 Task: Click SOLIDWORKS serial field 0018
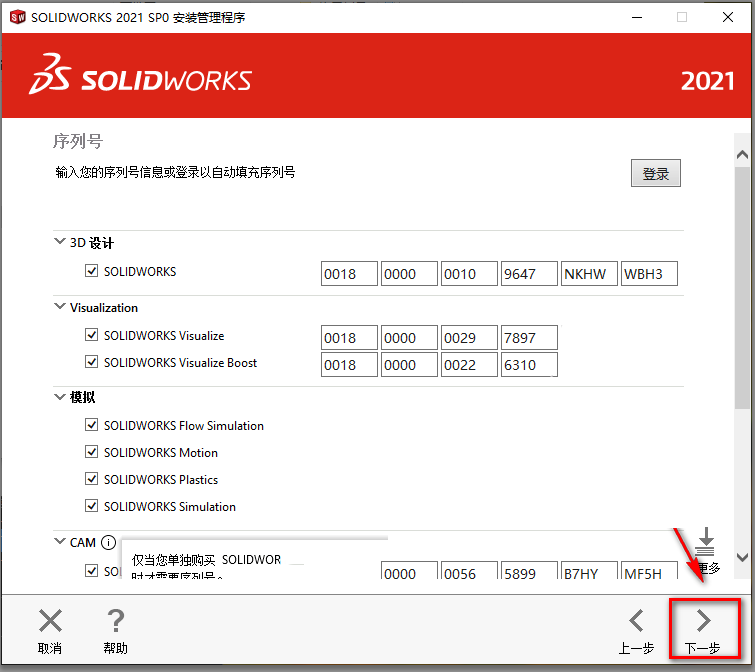click(349, 273)
